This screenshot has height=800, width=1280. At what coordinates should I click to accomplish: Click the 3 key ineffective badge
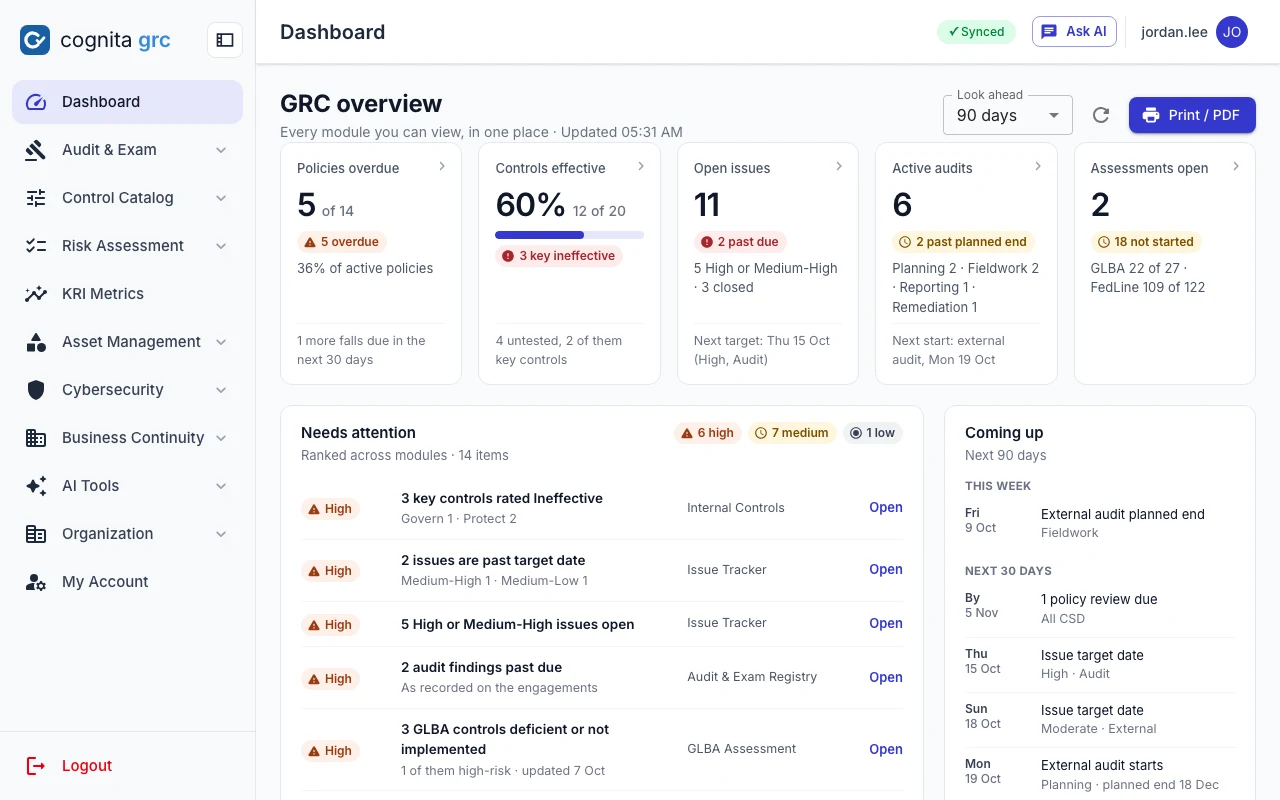[x=559, y=256]
